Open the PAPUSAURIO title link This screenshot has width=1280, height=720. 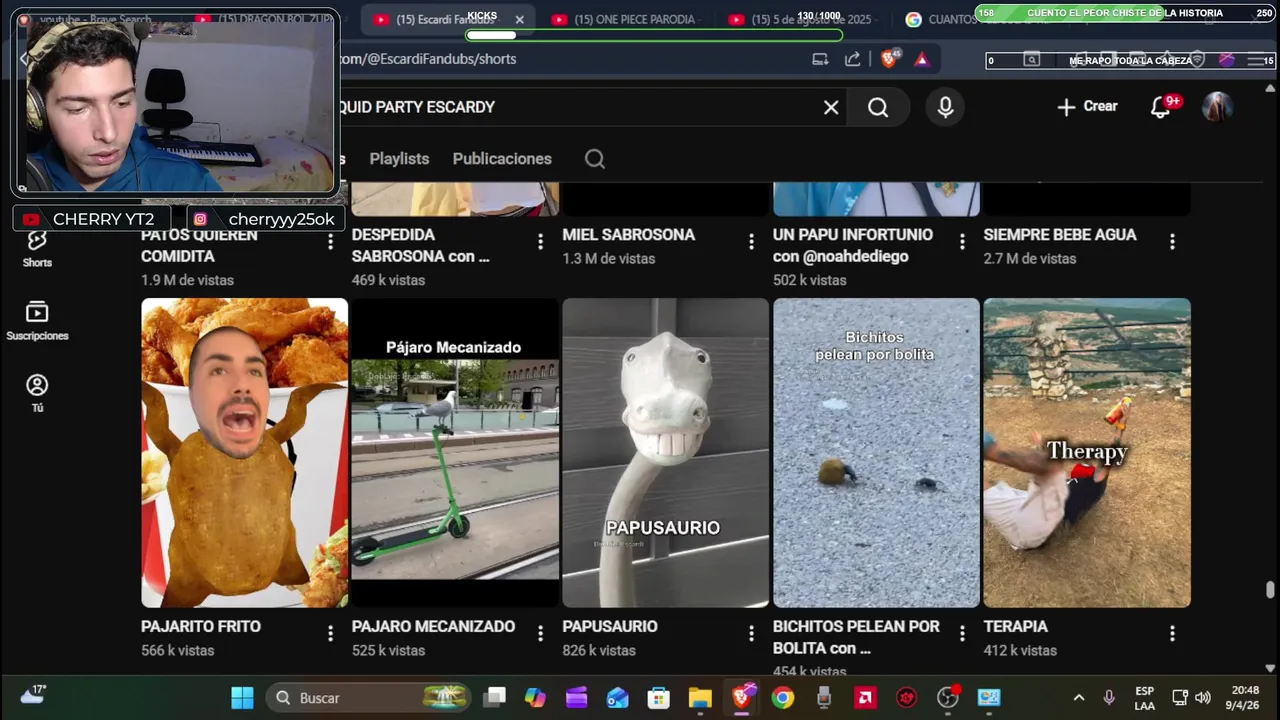coord(610,626)
